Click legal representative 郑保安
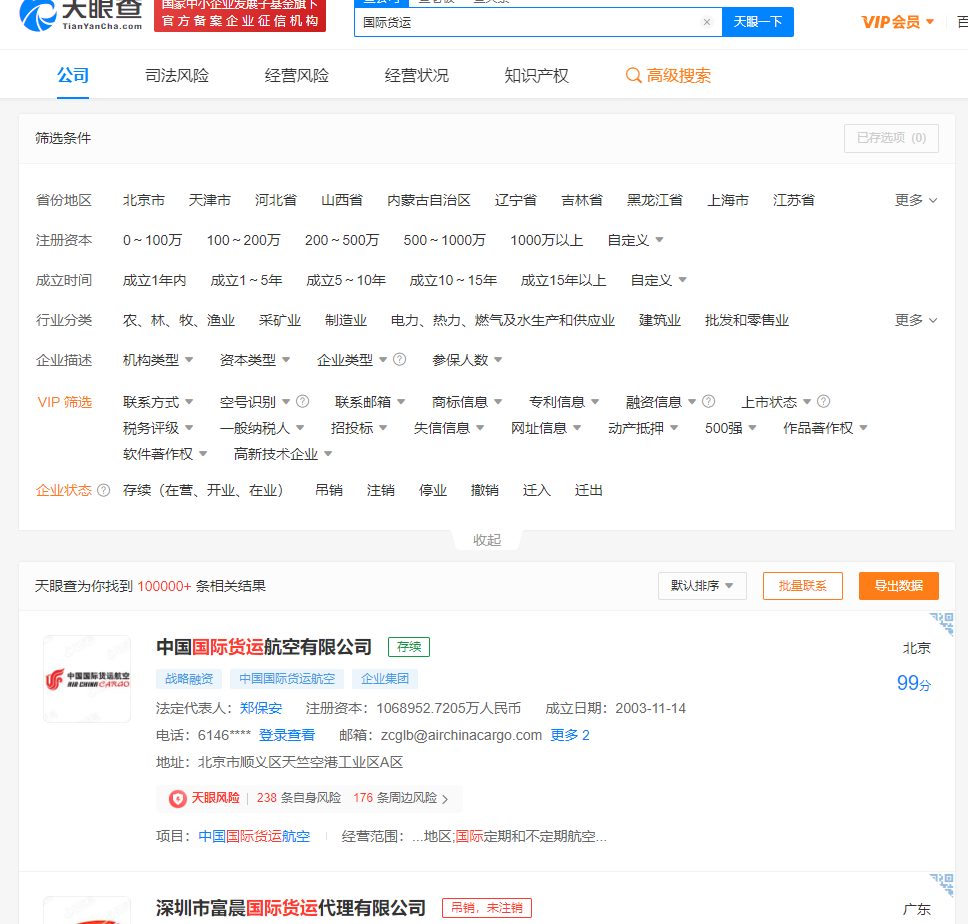 tap(261, 708)
